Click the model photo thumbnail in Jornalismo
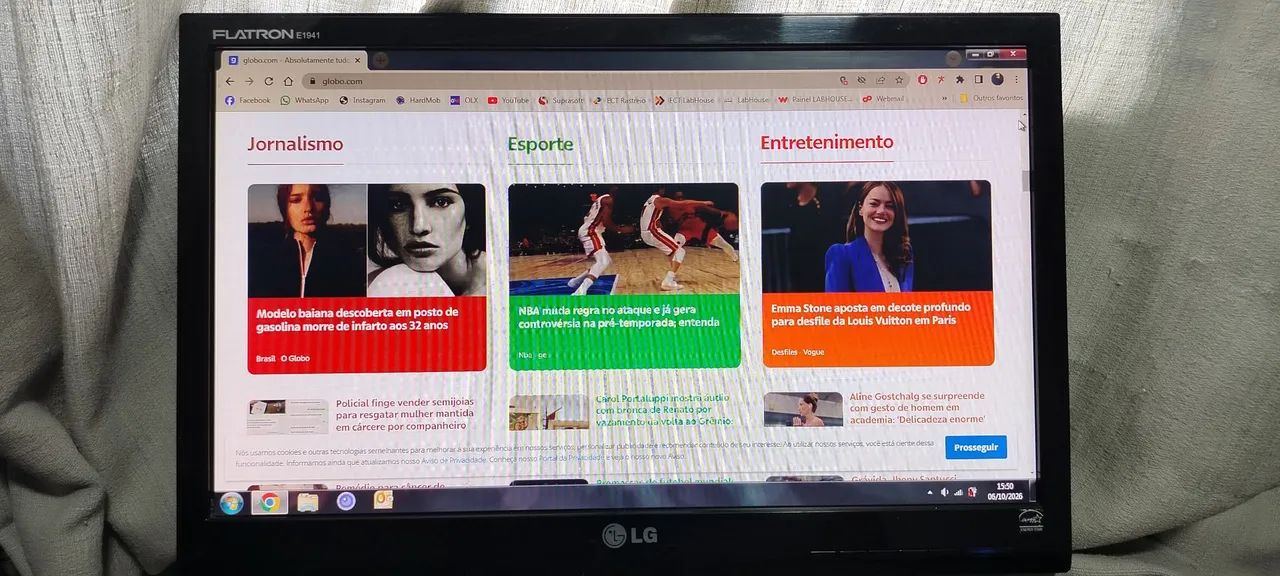 [x=367, y=240]
